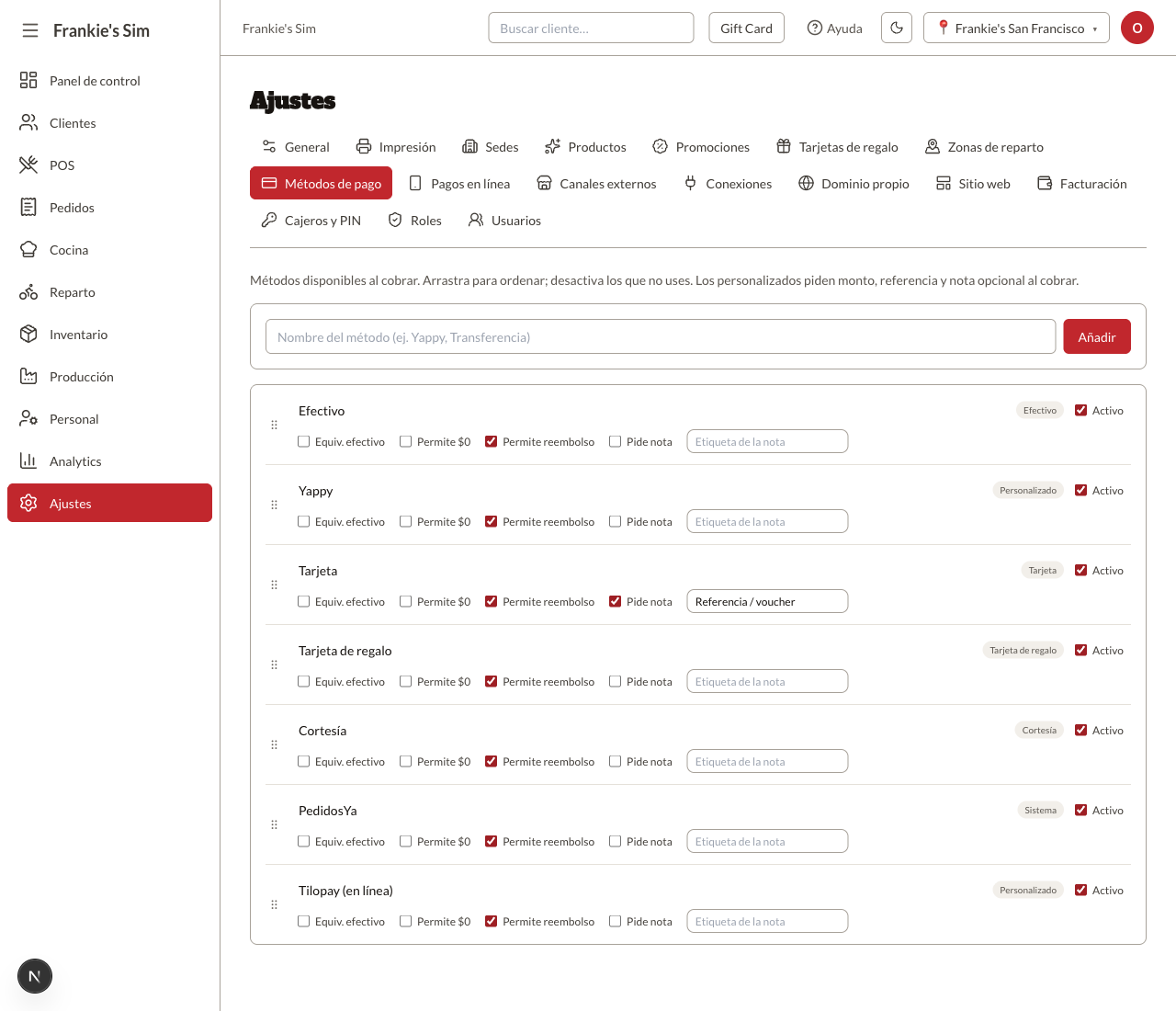Open the user avatar O icon
The height and width of the screenshot is (1011, 1176).
(1137, 28)
